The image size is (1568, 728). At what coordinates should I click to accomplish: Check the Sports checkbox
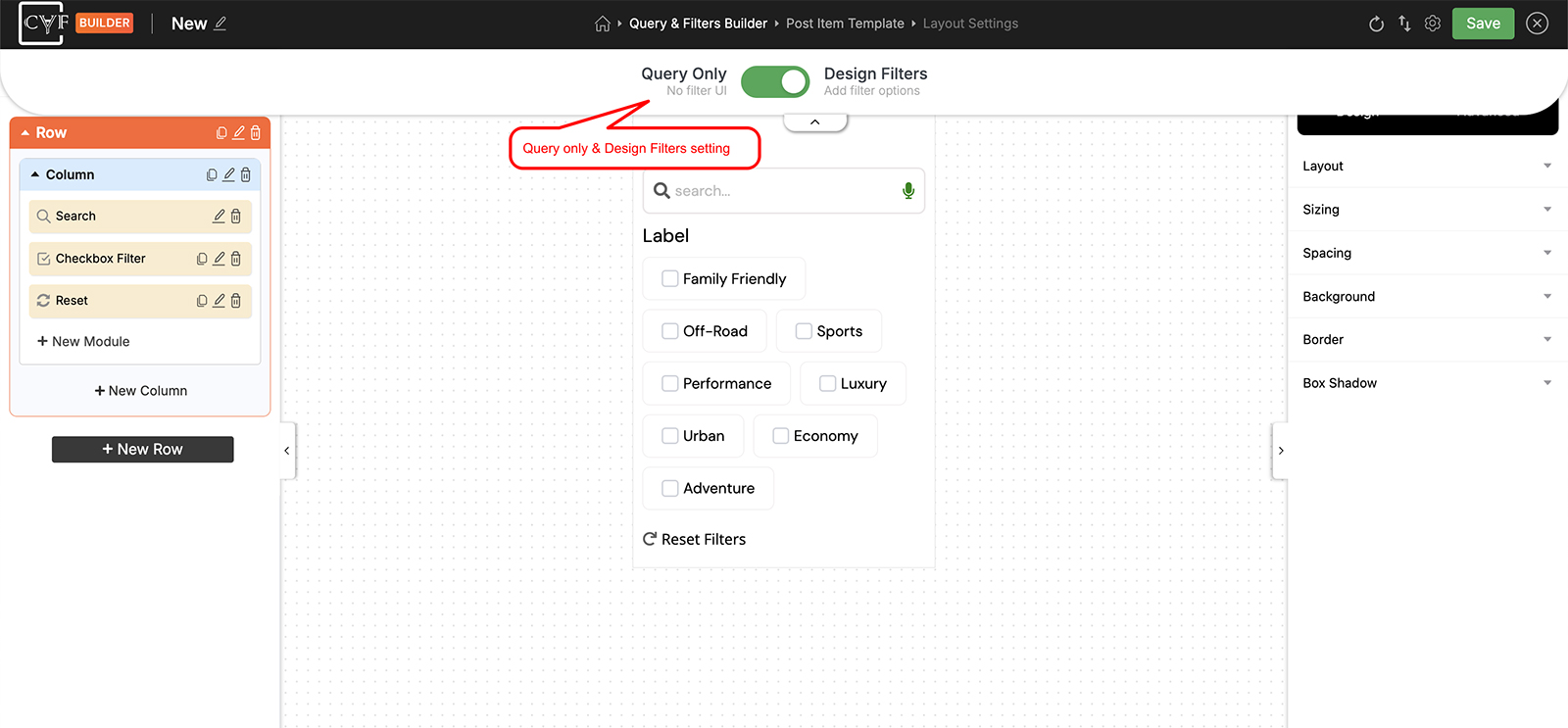(x=804, y=331)
